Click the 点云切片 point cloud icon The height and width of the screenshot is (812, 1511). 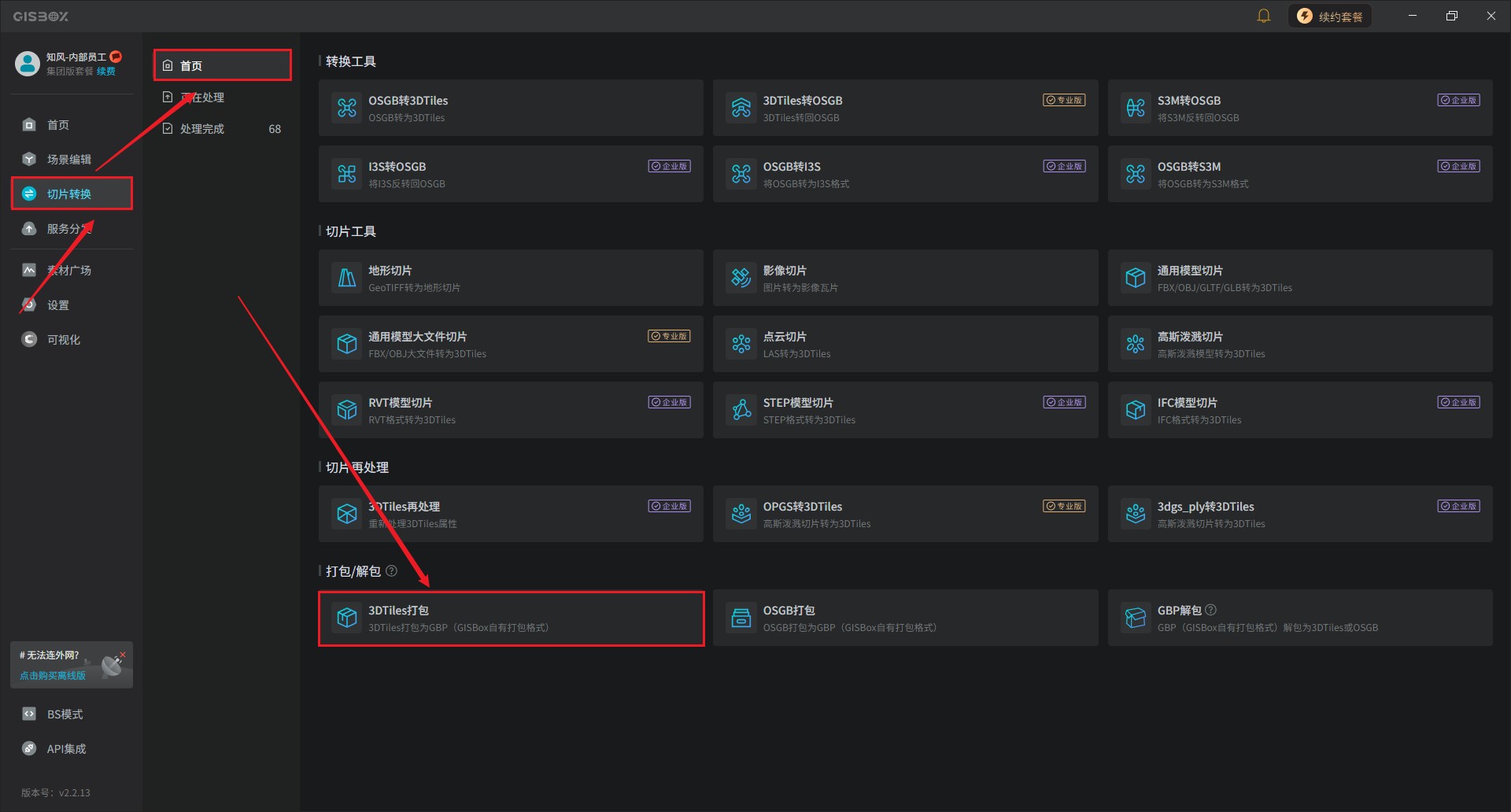click(741, 344)
